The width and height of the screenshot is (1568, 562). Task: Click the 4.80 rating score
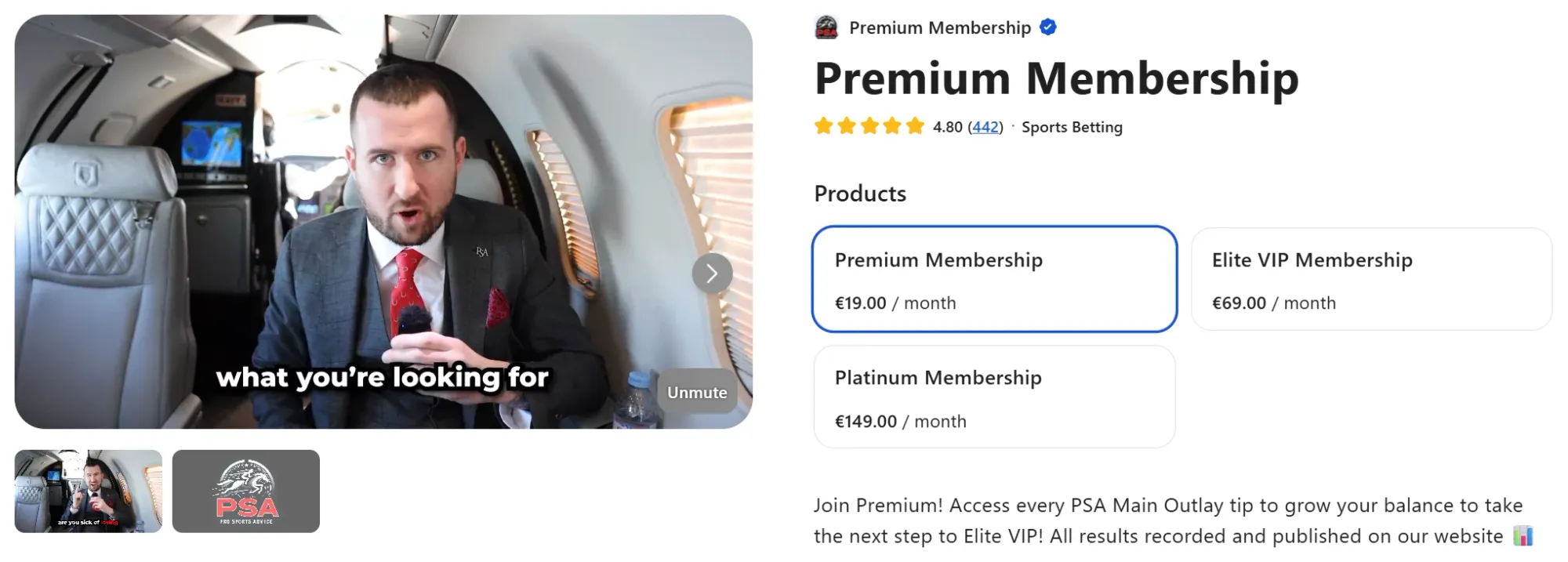[x=947, y=127]
